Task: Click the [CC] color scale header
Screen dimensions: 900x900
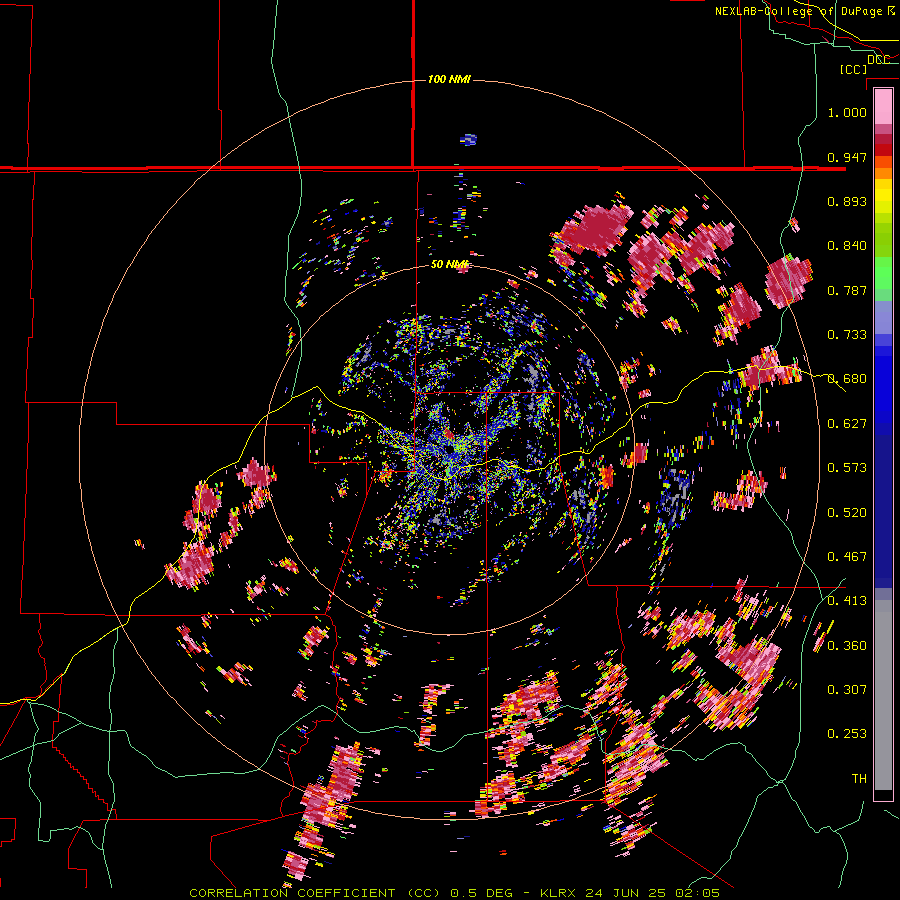Action: [853, 69]
